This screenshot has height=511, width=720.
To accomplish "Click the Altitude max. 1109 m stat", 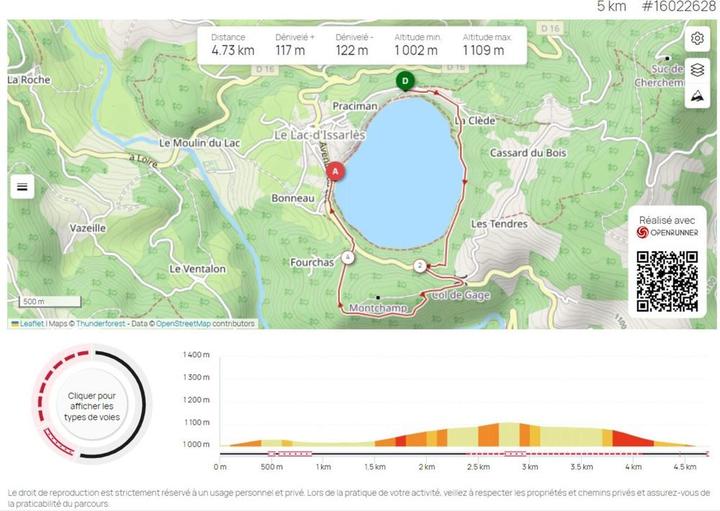I will [486, 44].
